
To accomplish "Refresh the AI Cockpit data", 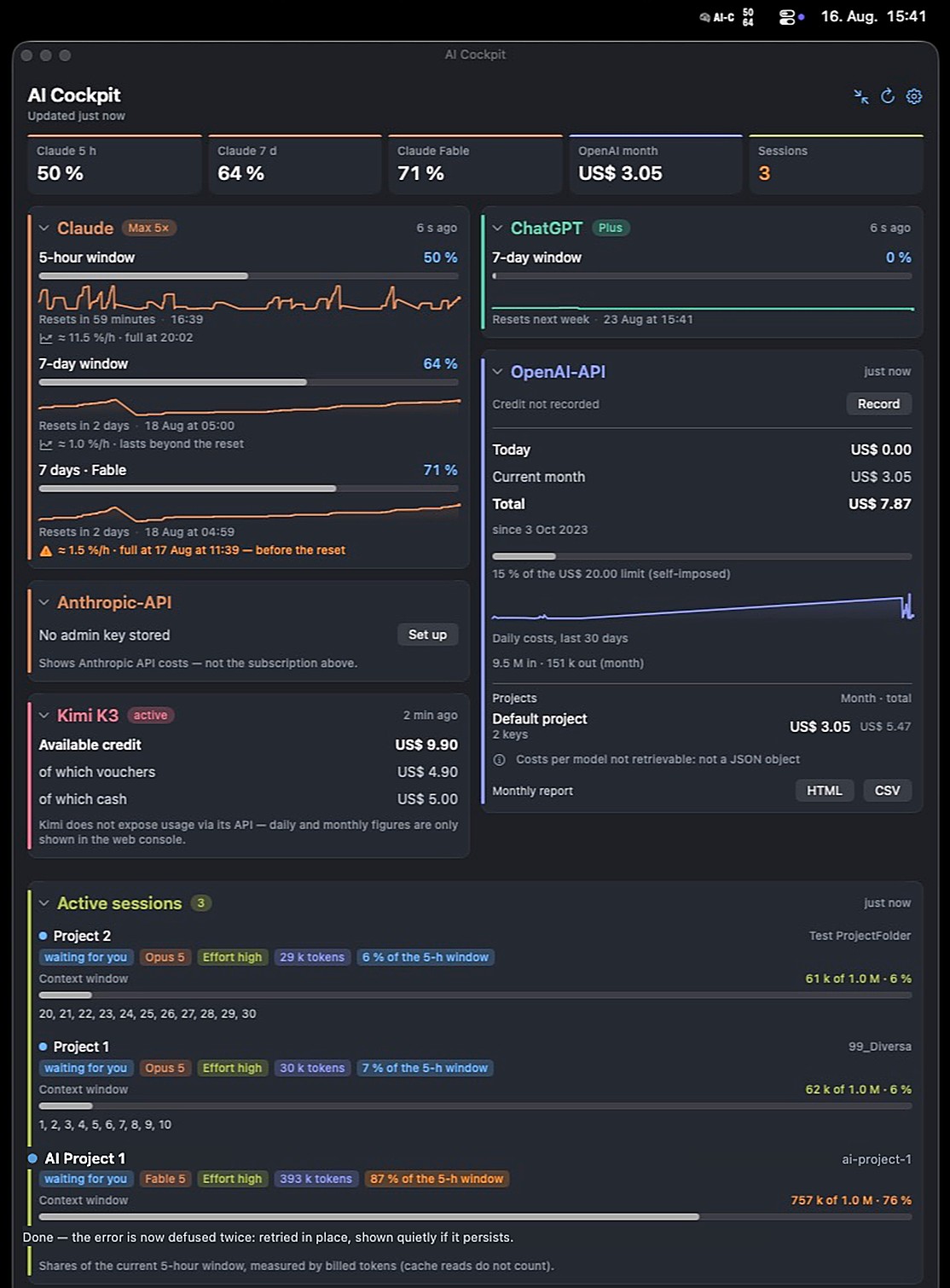I will click(888, 96).
